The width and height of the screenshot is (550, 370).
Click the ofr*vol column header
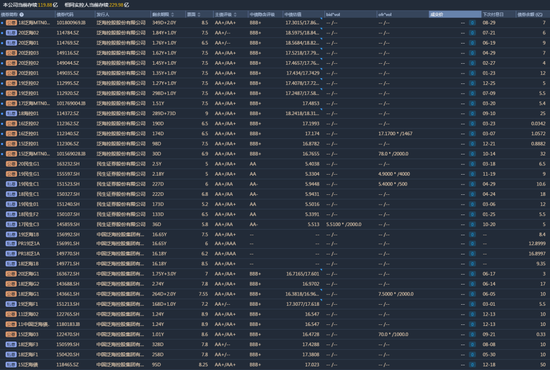click(x=385, y=14)
